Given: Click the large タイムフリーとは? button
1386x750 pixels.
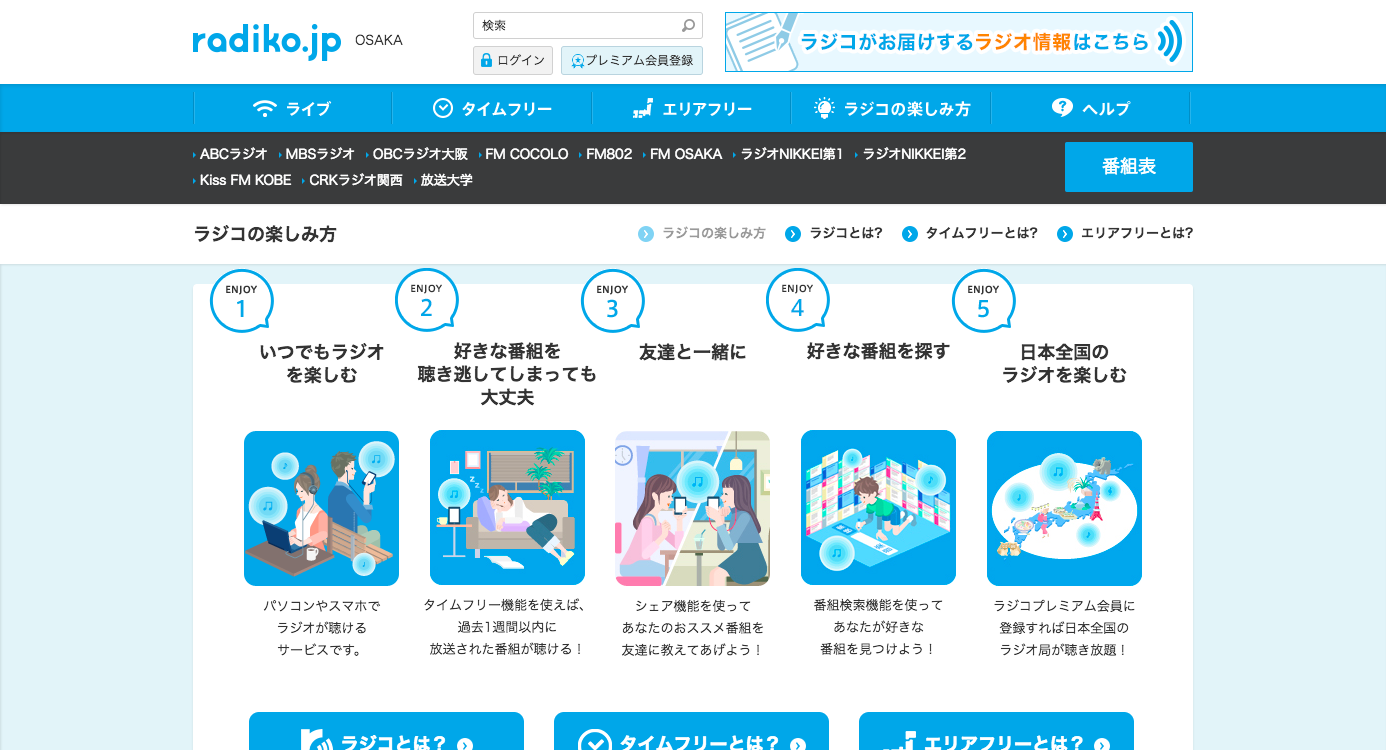Looking at the screenshot, I should 691,732.
